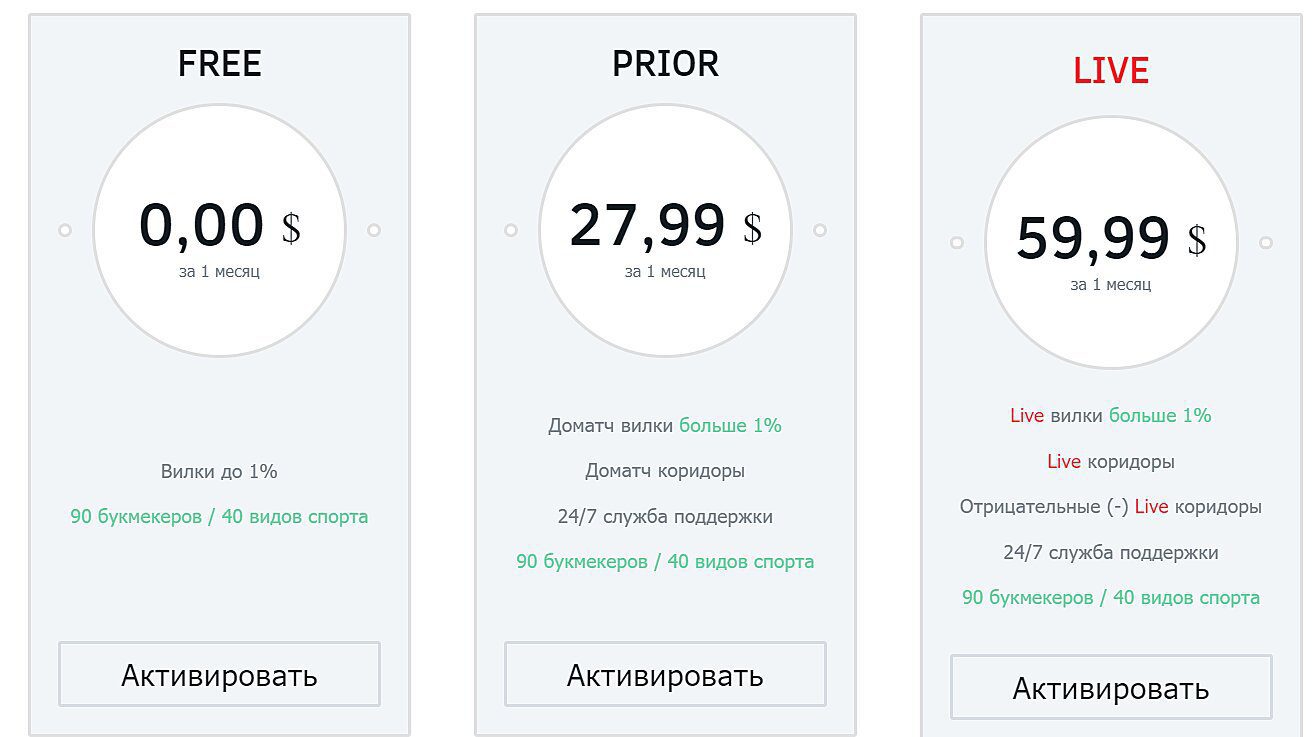Click the small dot right of 0,00 $ circle
Viewport: 1316px width, 737px height.
tap(374, 230)
